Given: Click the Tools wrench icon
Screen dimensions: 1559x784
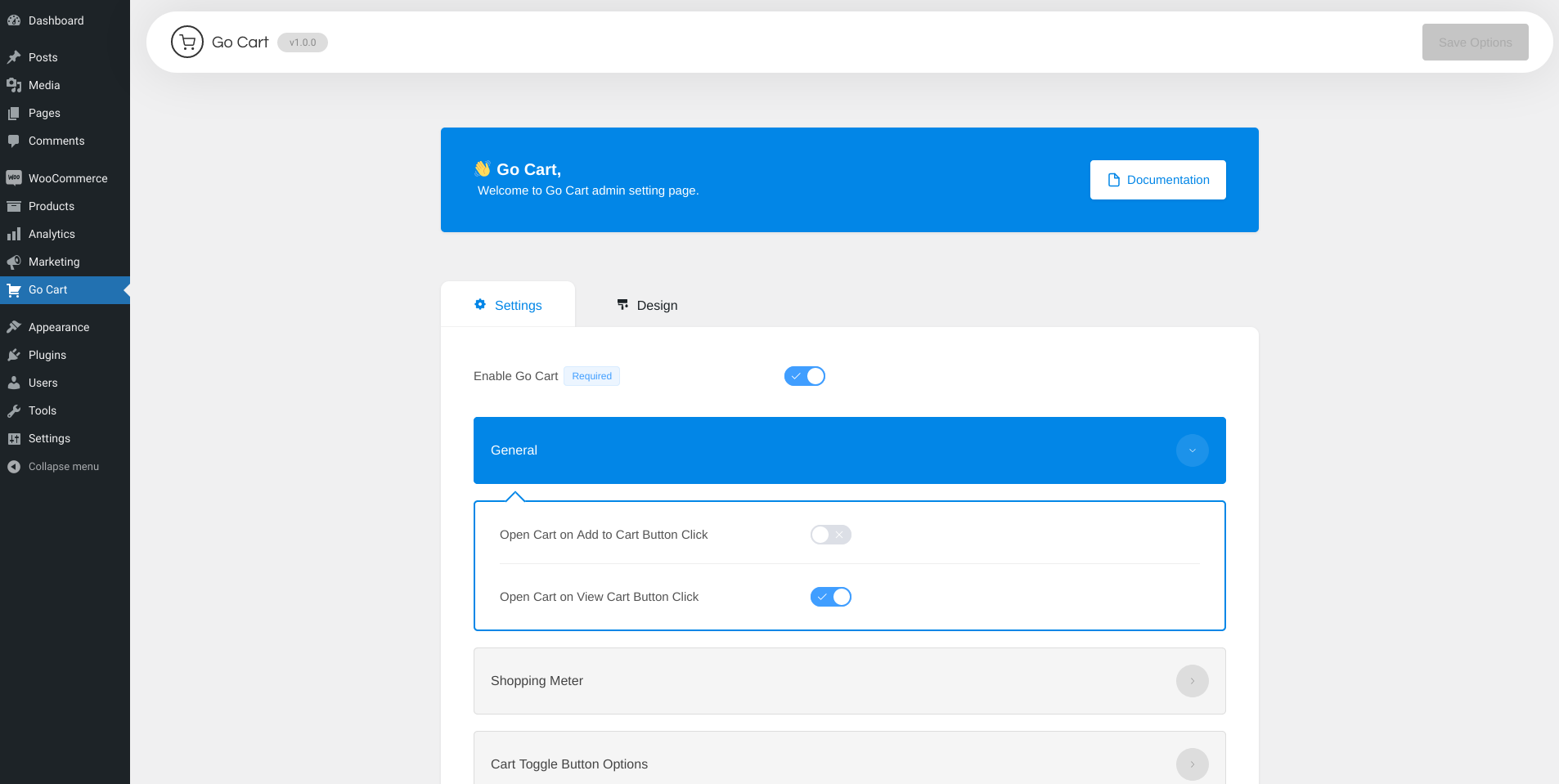Looking at the screenshot, I should click(14, 410).
